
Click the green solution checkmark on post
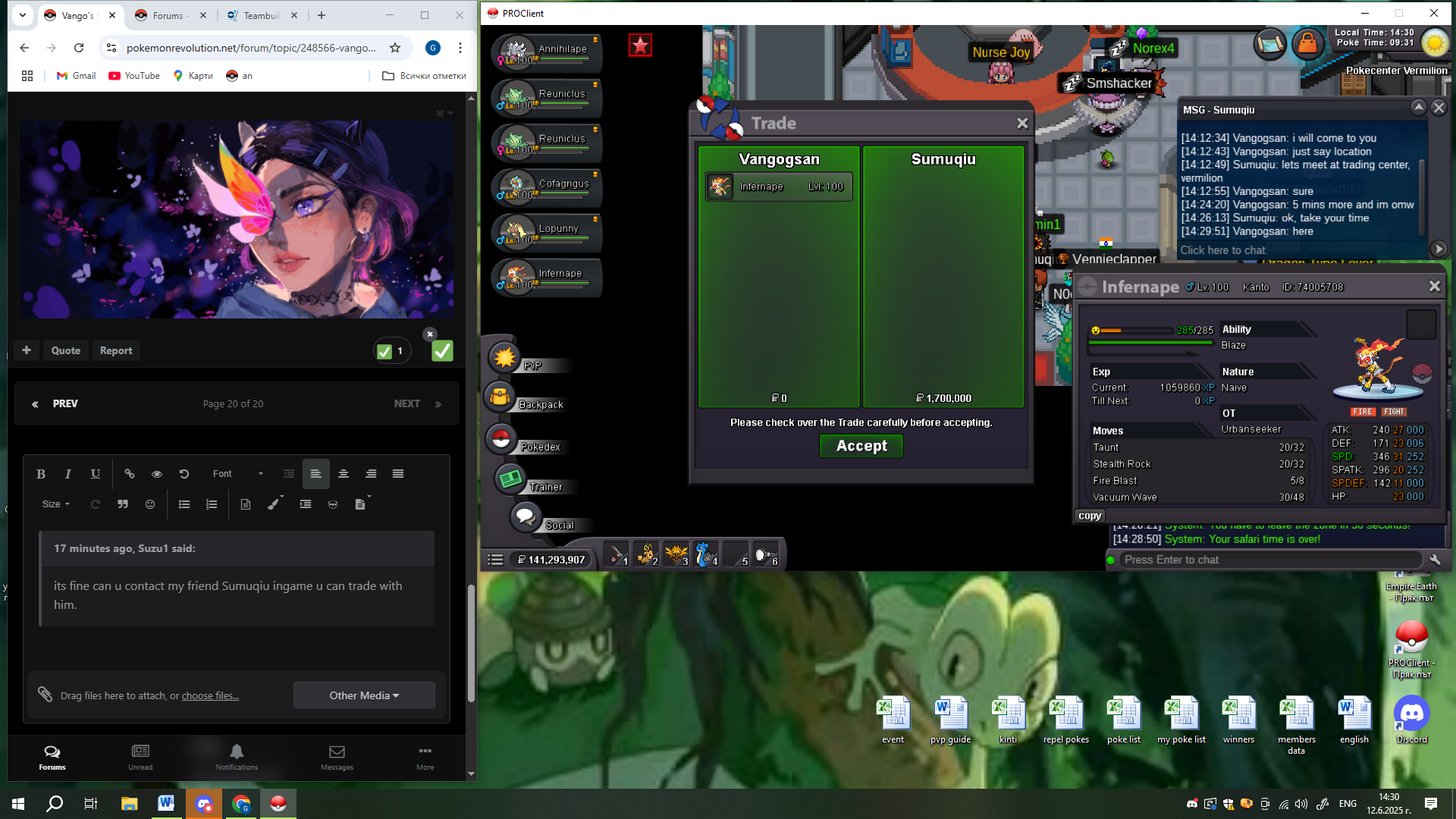(442, 351)
